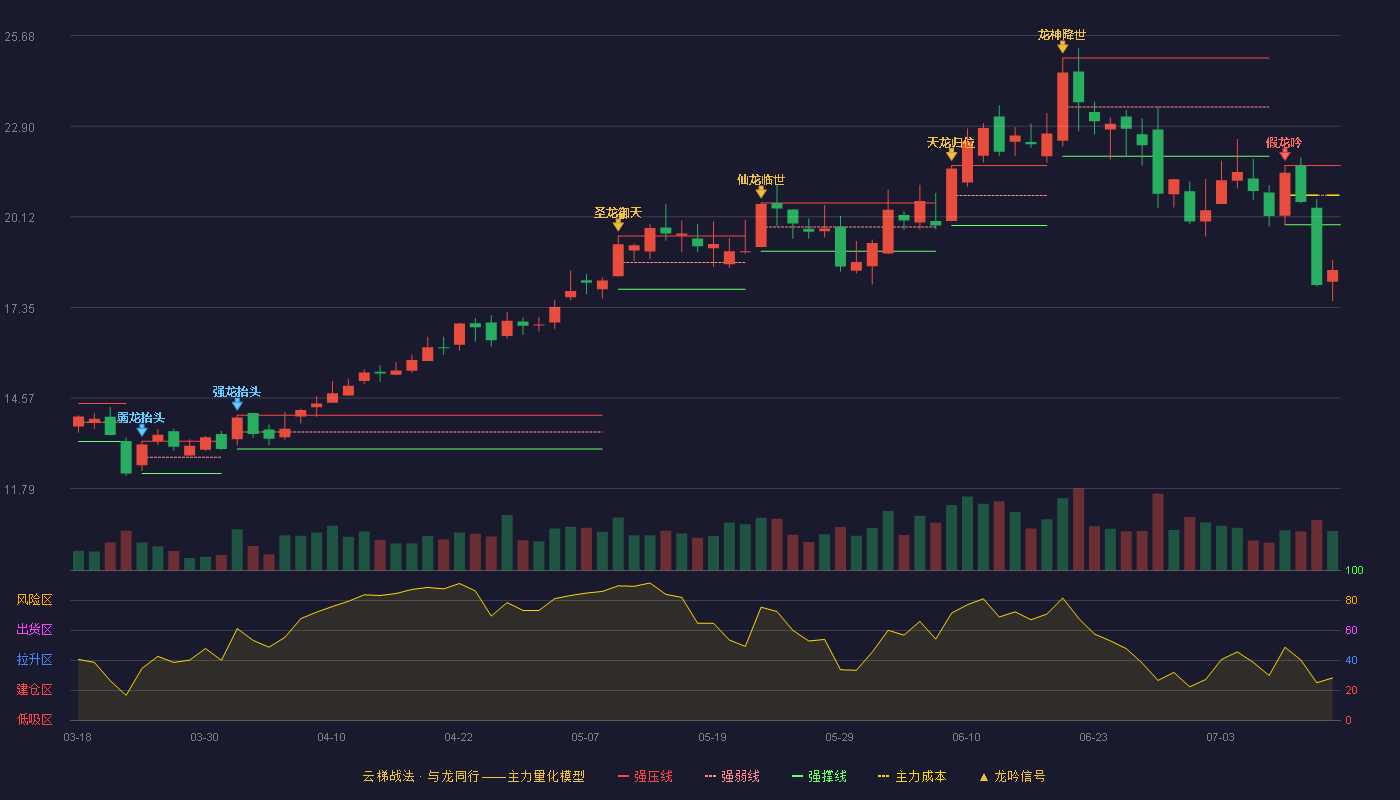Toggle the 龙吟信号 legend item
Image resolution: width=1400 pixels, height=800 pixels.
point(1012,776)
